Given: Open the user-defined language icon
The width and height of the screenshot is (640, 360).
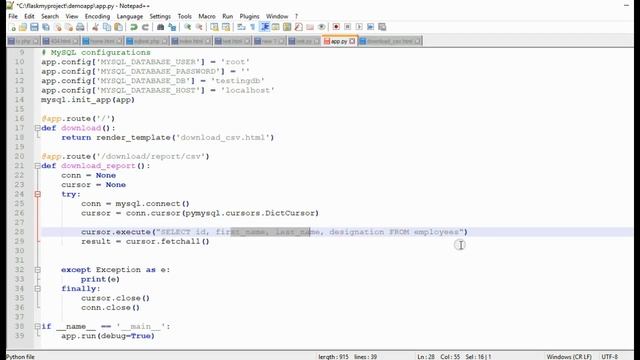Looking at the screenshot, I should pyautogui.click(x=276, y=27).
